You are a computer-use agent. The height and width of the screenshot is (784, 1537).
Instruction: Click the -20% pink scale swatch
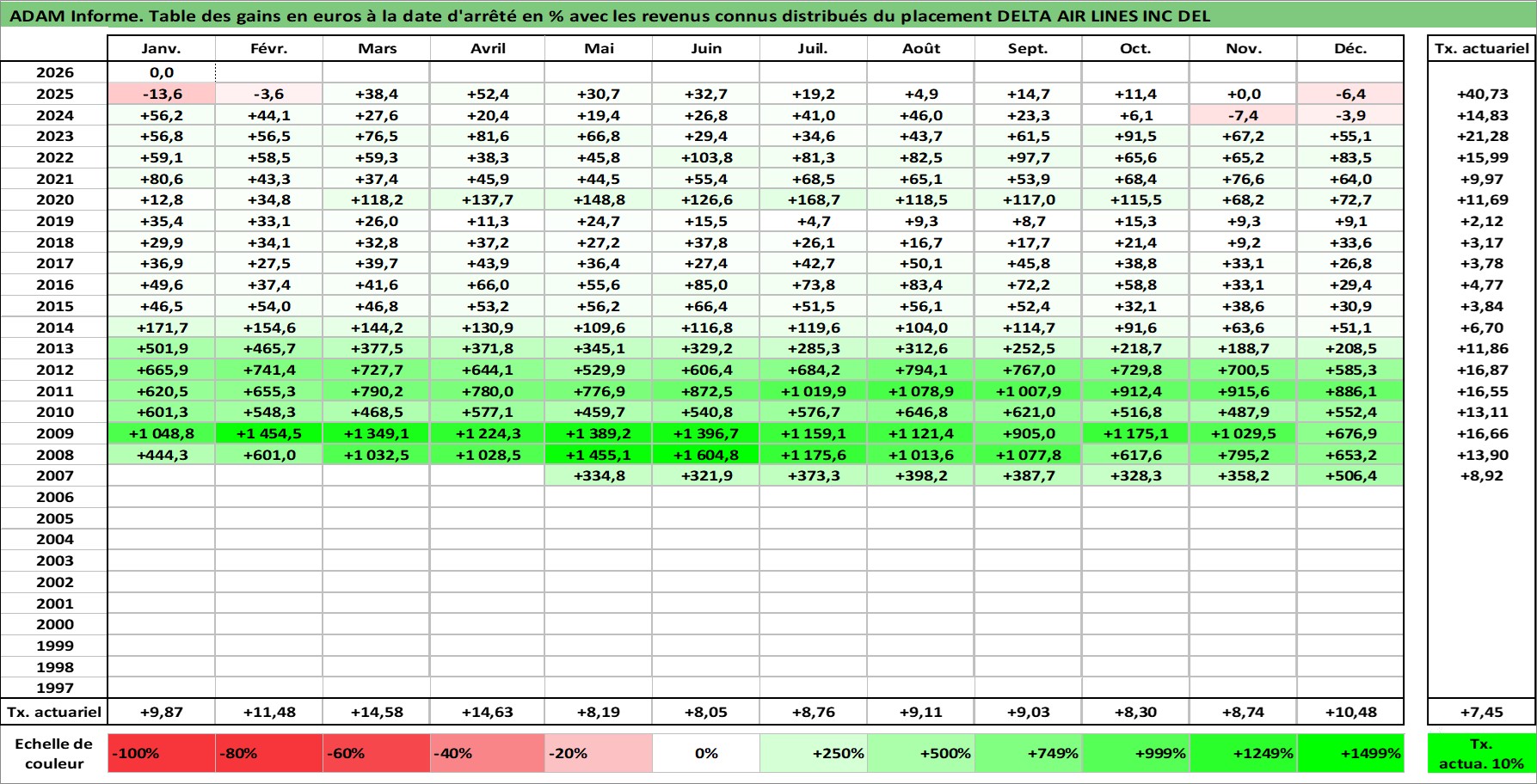pyautogui.click(x=599, y=753)
